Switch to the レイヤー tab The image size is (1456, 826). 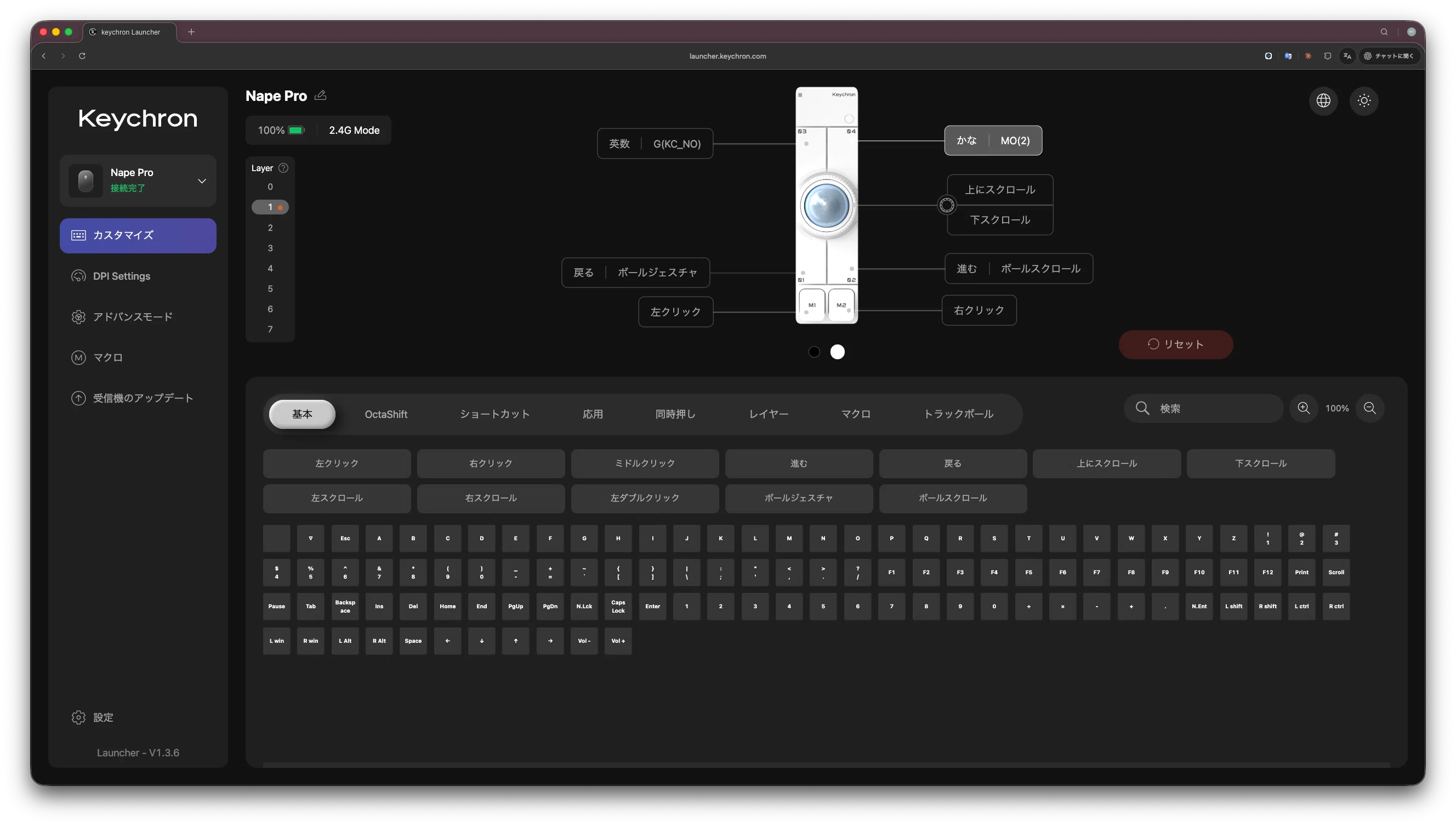[x=768, y=414]
